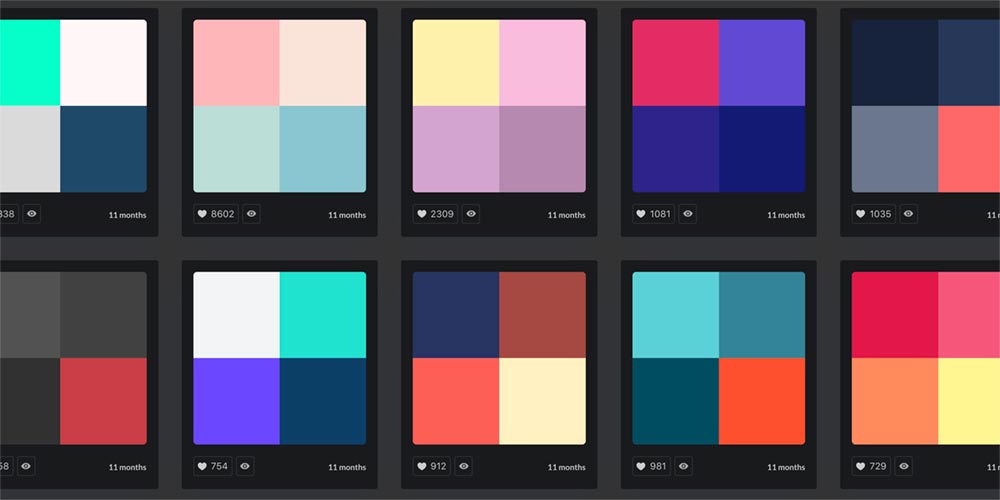Choose the bright purple swatch in 1081 palette
This screenshot has height=500, width=1000.
[x=761, y=62]
